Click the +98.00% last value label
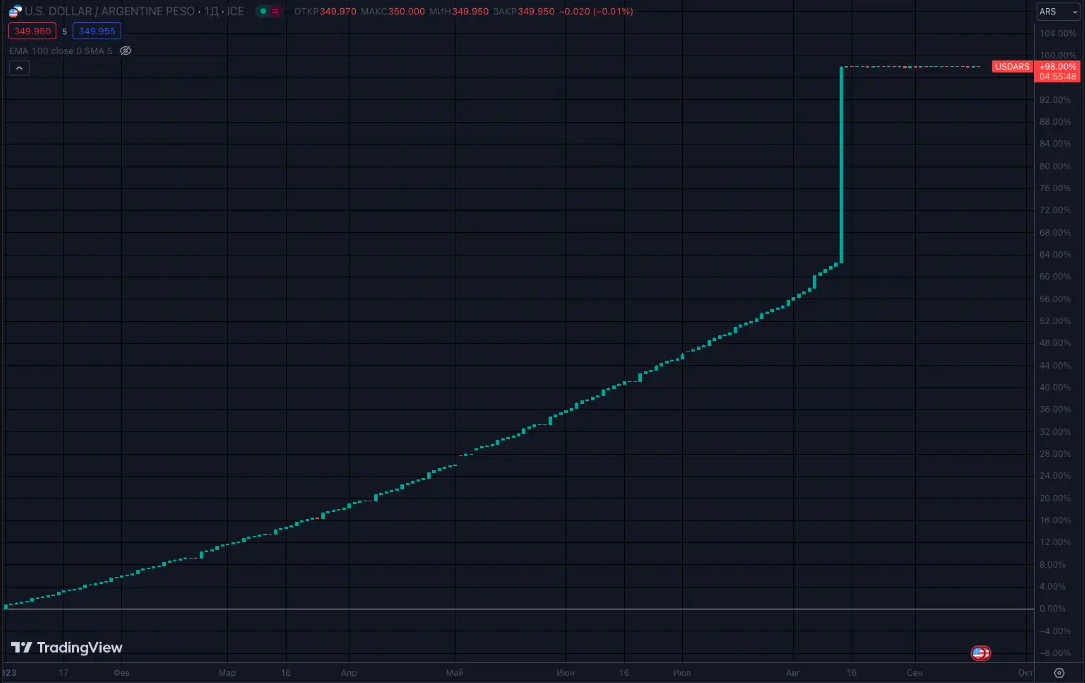This screenshot has width=1085, height=683. pyautogui.click(x=1057, y=66)
